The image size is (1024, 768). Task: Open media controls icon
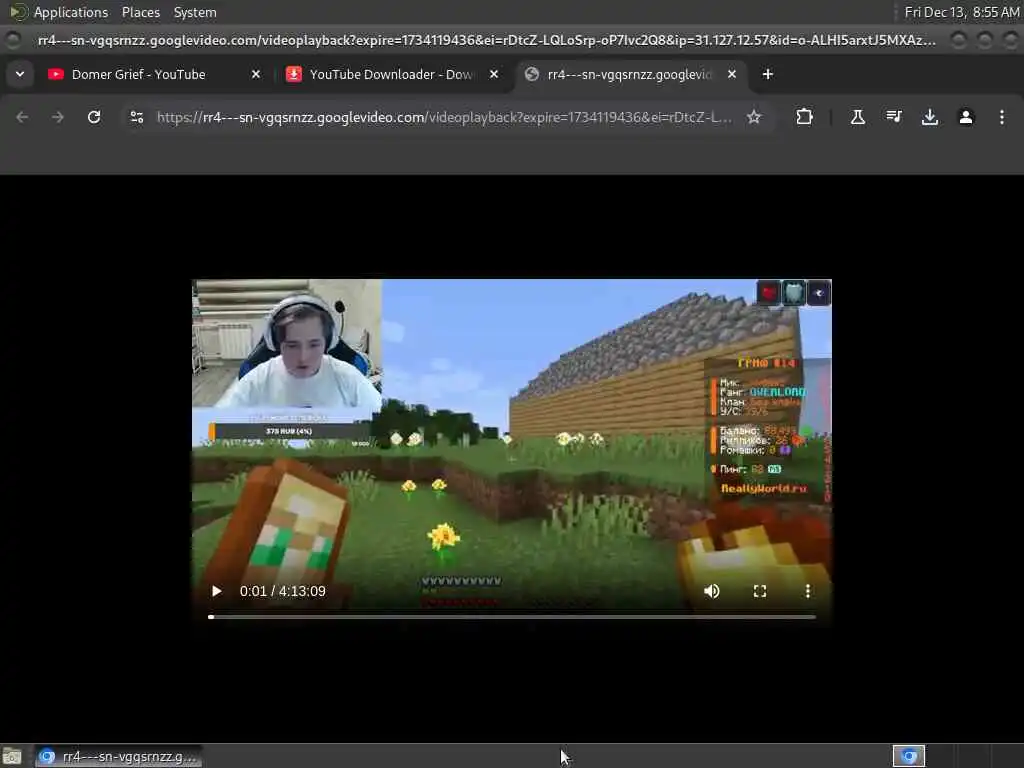click(894, 117)
